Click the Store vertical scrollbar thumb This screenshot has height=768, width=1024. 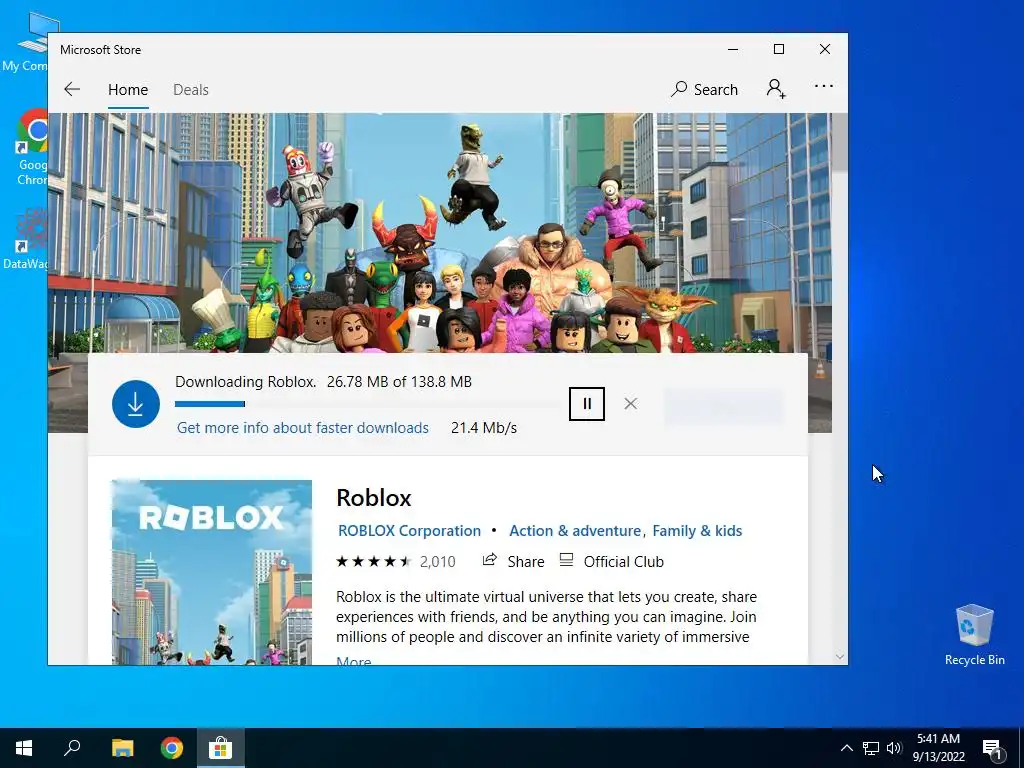point(840,143)
